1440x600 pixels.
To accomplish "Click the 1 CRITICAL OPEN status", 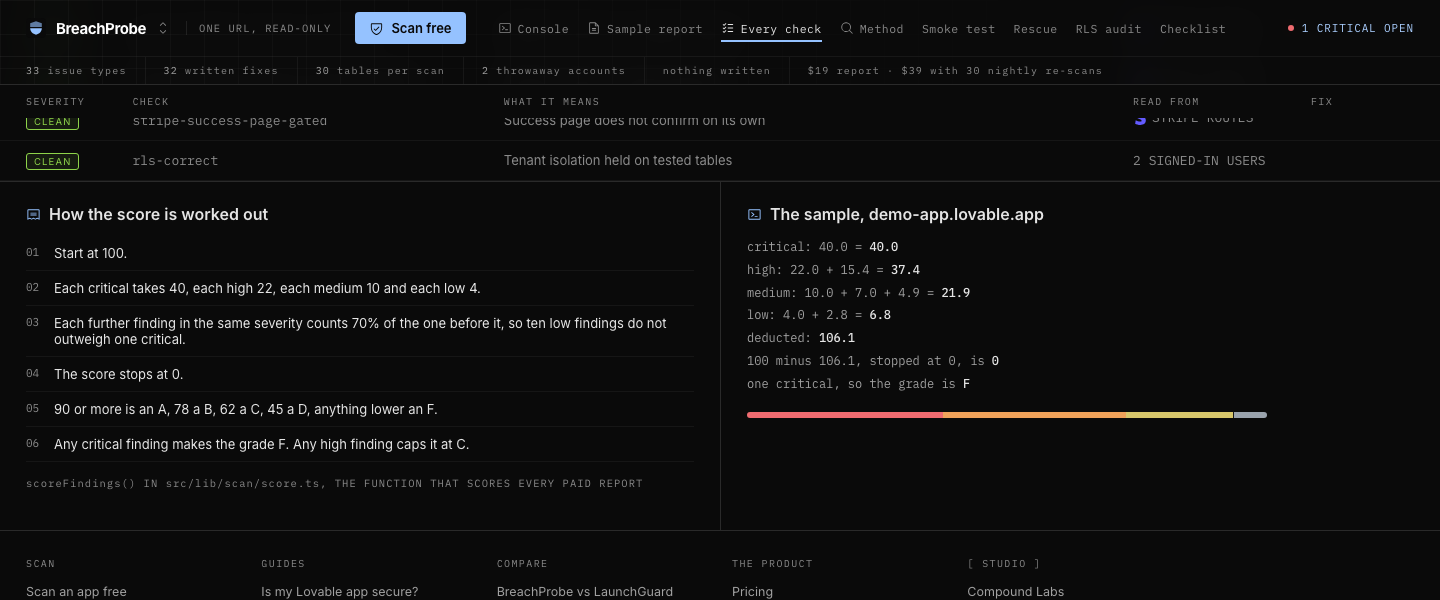I will coord(1351,29).
